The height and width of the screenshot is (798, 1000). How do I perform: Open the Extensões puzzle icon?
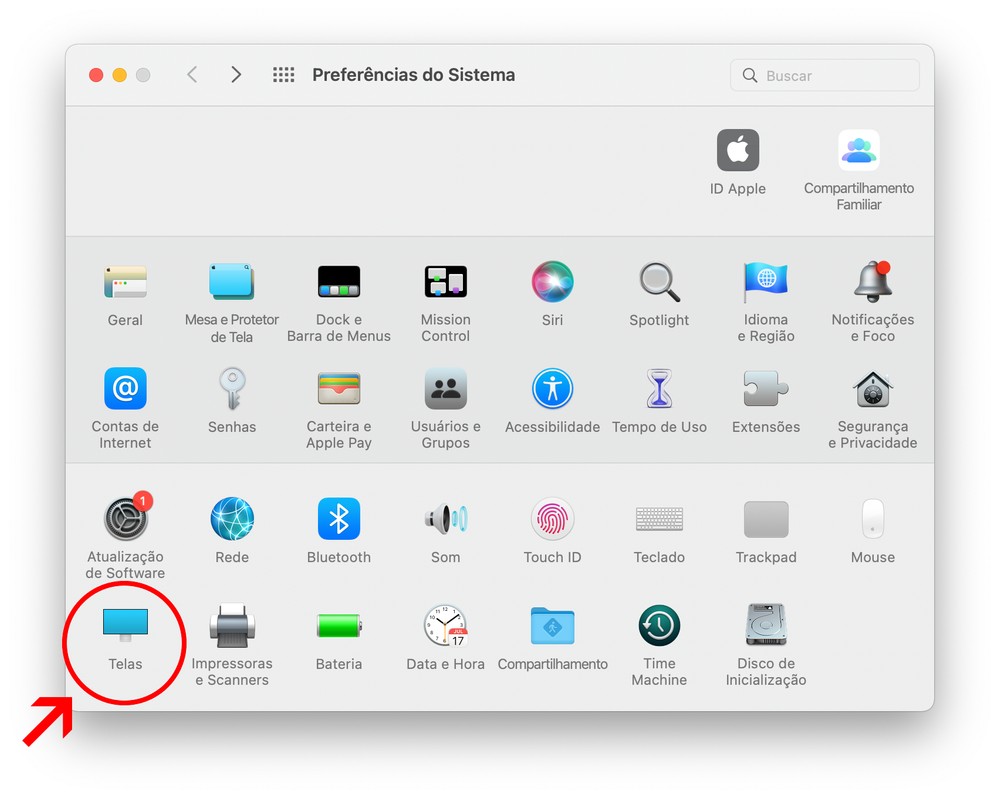(766, 388)
